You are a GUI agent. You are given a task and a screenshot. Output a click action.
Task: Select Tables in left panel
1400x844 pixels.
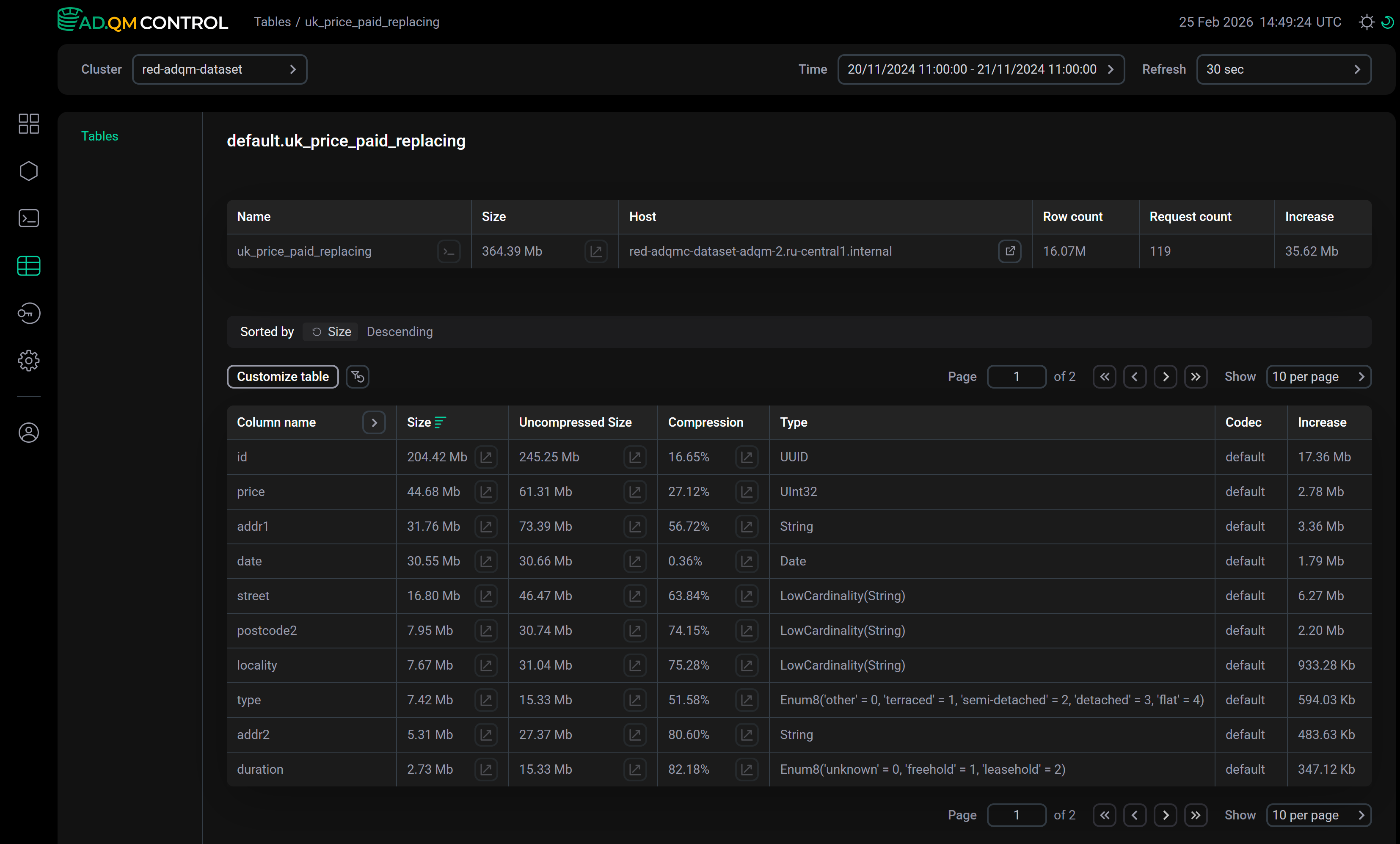point(99,136)
